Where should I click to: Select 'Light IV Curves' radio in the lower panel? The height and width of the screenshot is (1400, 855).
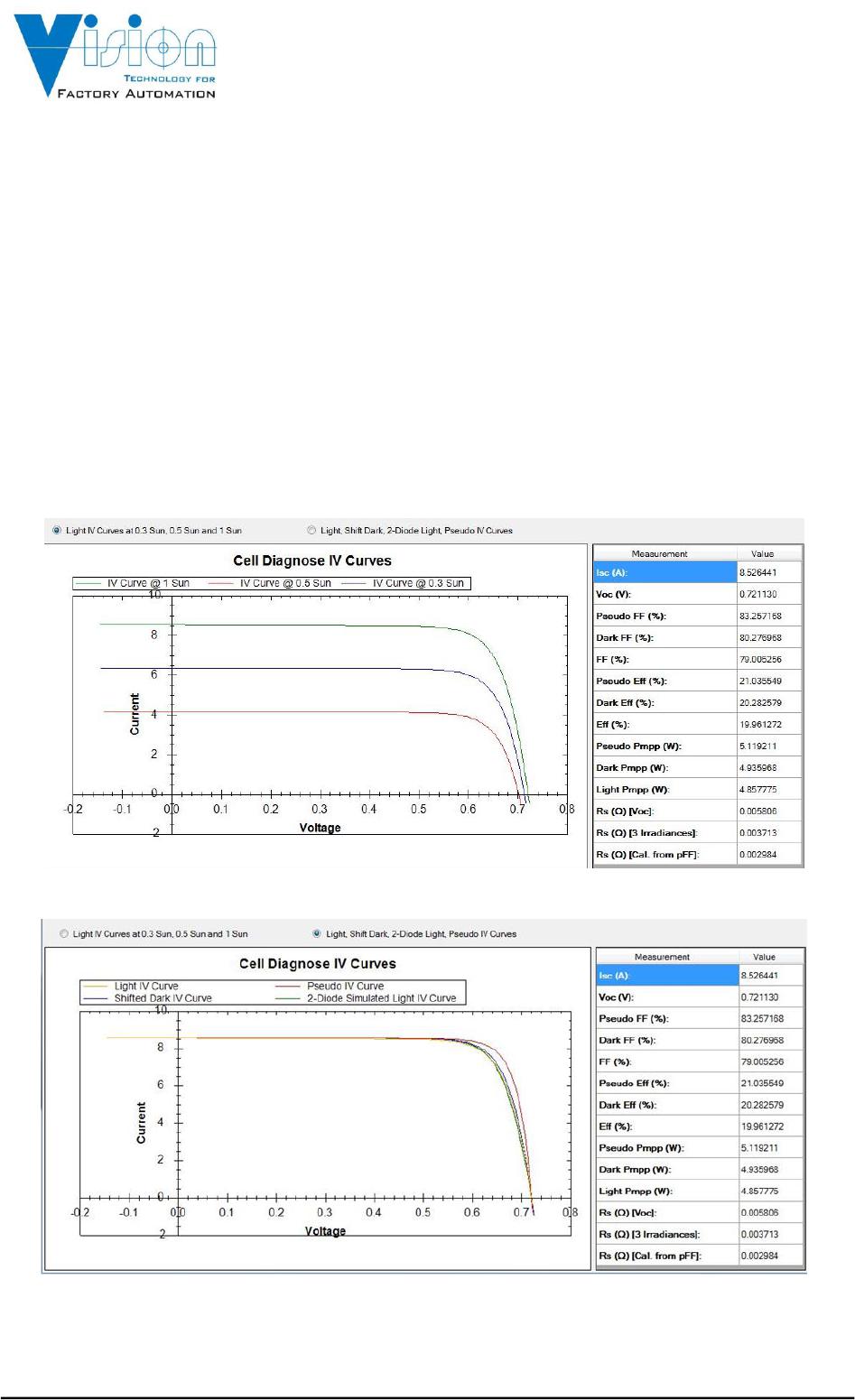coord(64,933)
